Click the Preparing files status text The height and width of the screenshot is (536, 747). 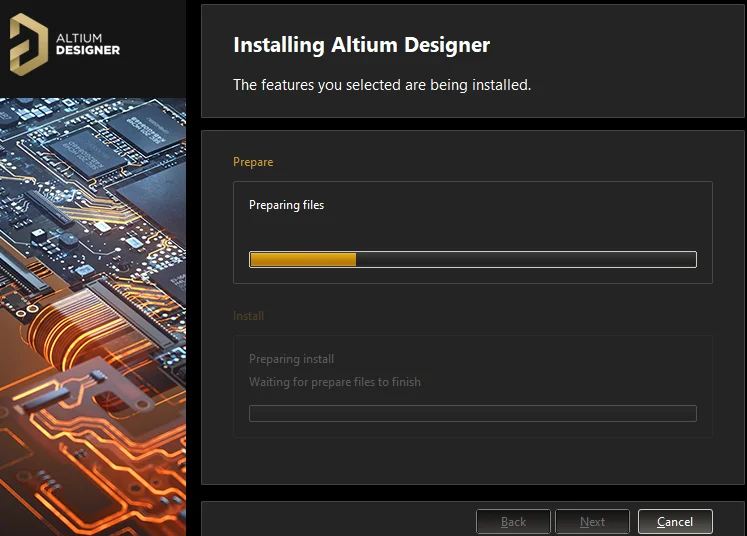(286, 205)
